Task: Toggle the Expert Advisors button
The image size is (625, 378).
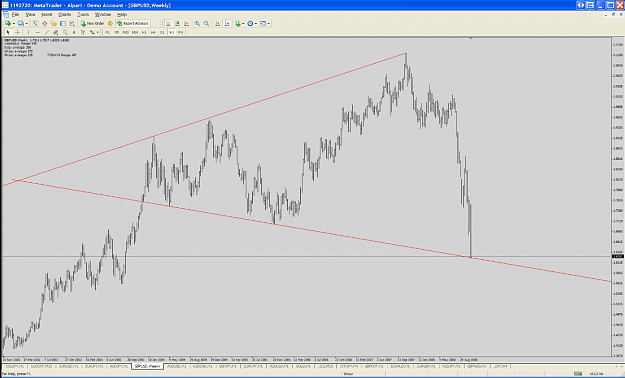Action: [132, 24]
